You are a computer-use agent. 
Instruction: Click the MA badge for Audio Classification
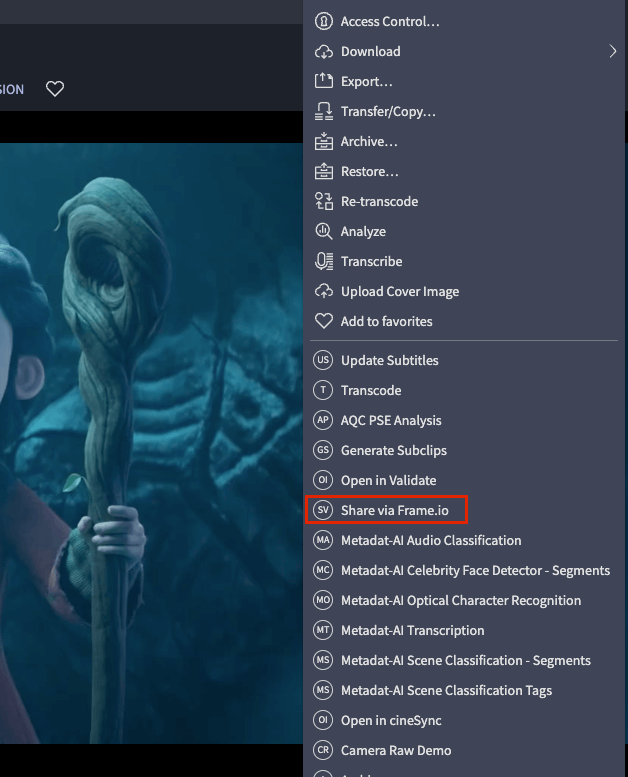323,540
